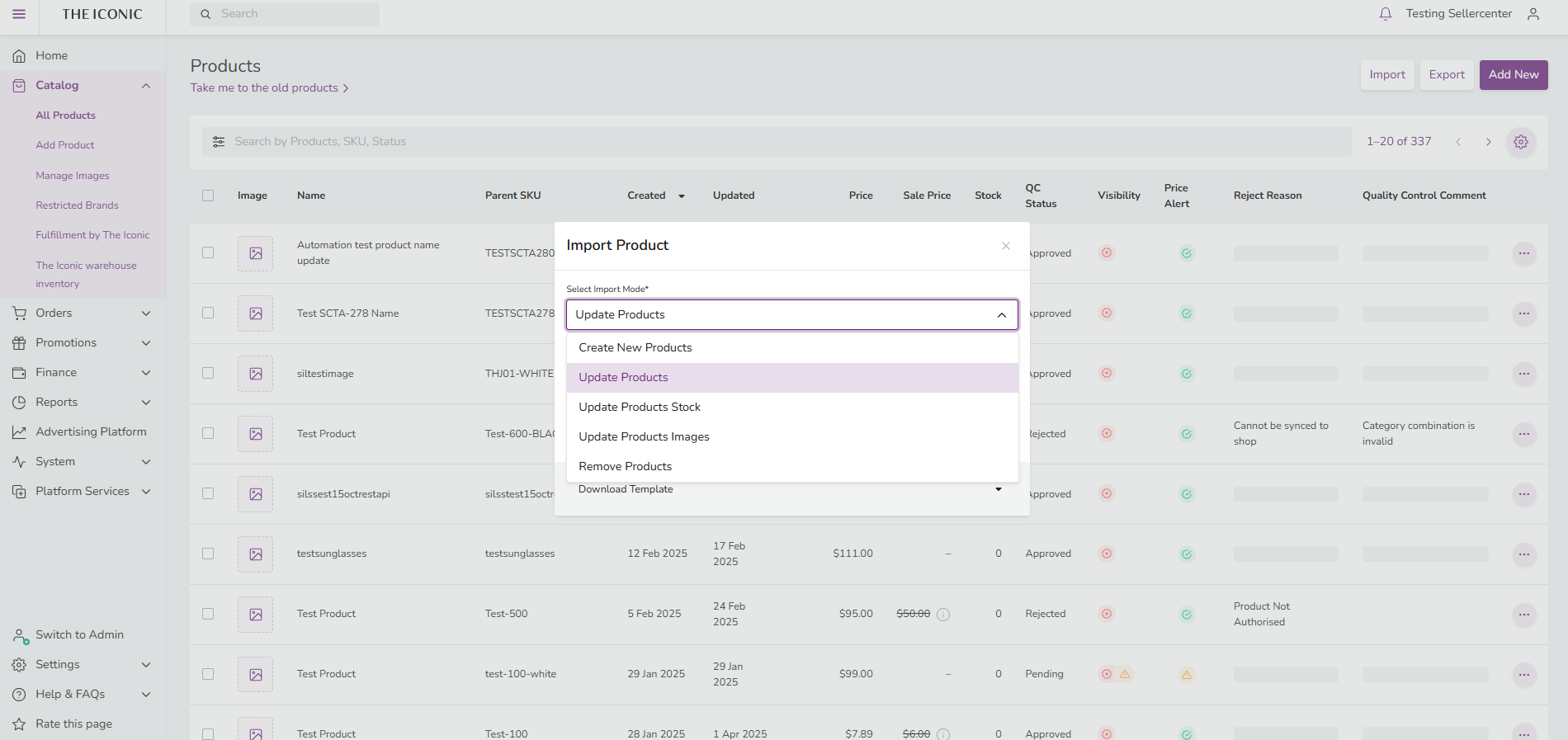
Task: Click price alert icon for Test SCTA-278 row
Action: pyautogui.click(x=1187, y=313)
